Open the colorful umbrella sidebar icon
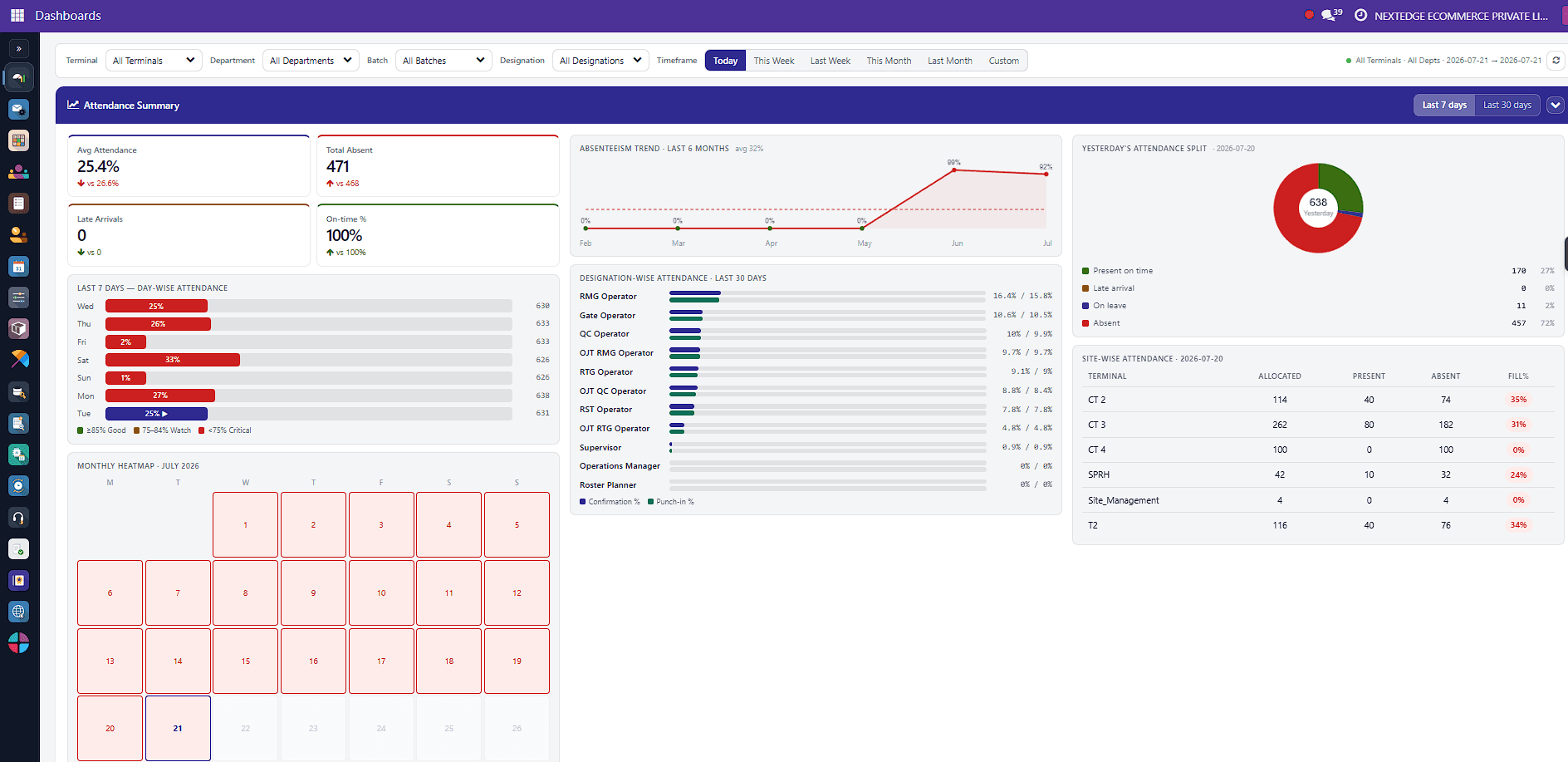Screen dimensions: 1568x762 click(18, 360)
